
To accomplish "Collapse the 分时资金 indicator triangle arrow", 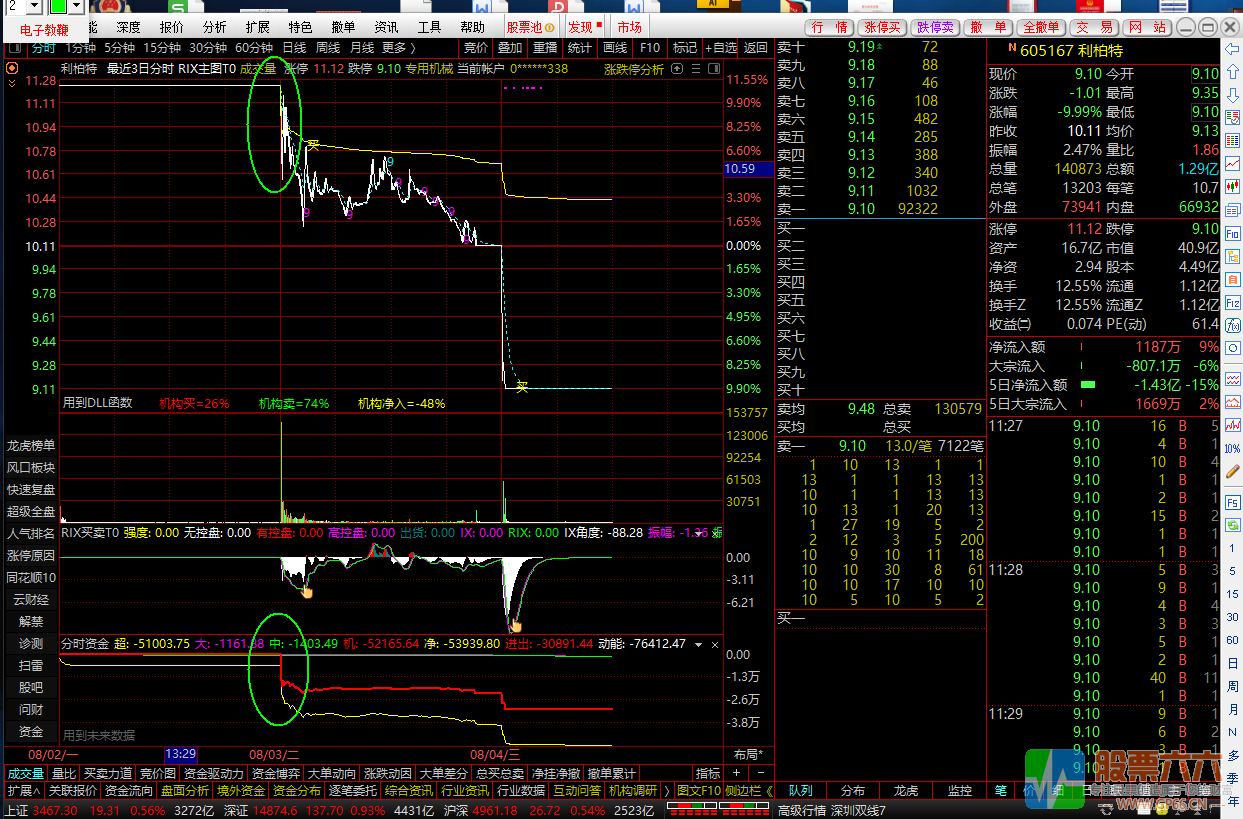I will (697, 643).
